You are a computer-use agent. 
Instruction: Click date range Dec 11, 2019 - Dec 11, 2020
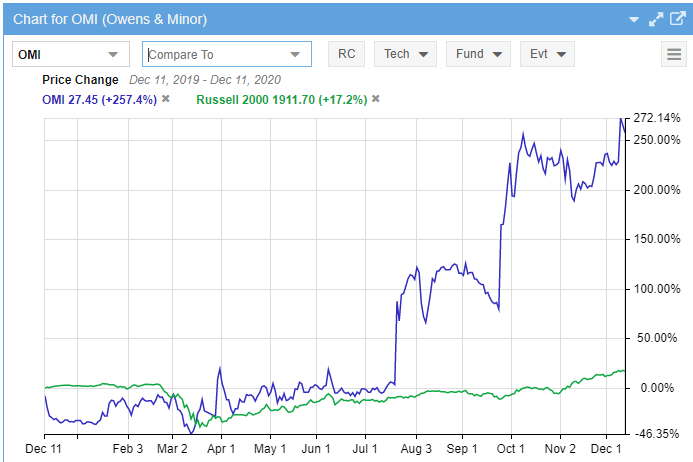[205, 80]
